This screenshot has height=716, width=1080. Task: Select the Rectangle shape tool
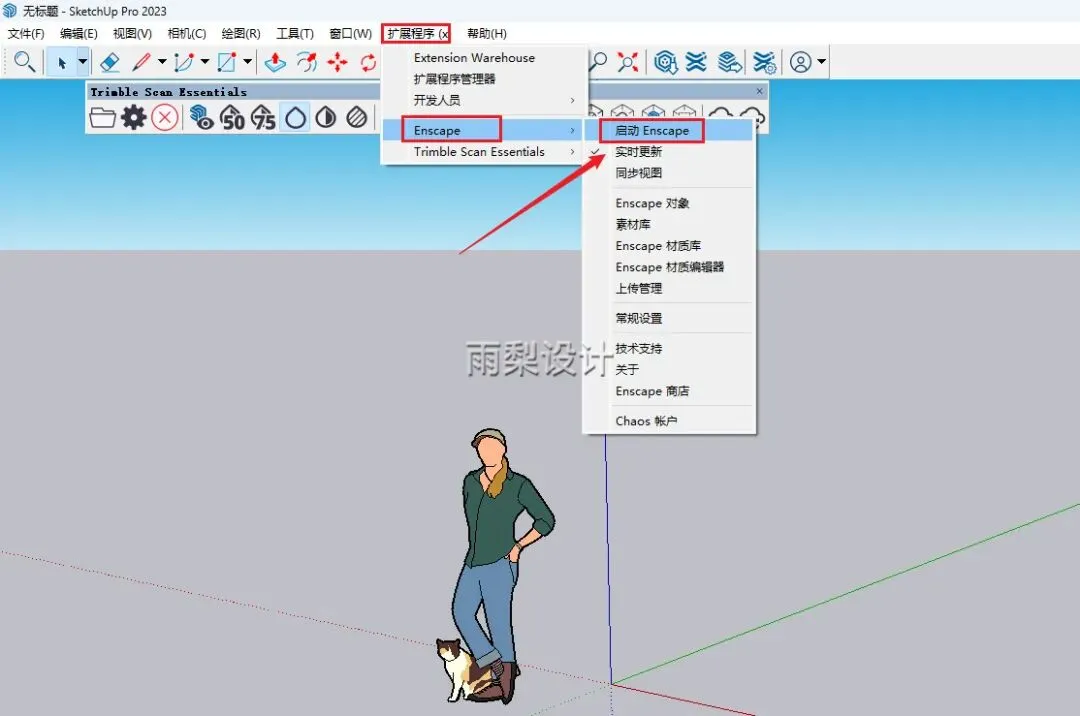click(x=227, y=62)
